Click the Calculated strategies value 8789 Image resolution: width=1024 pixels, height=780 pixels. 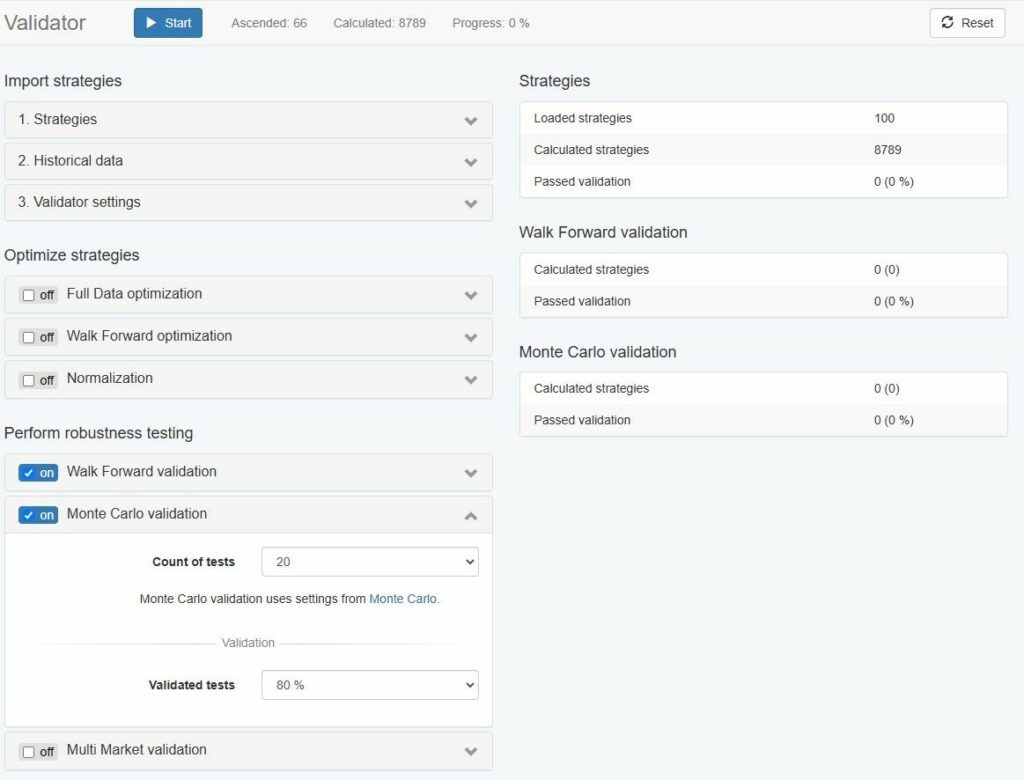tap(888, 150)
